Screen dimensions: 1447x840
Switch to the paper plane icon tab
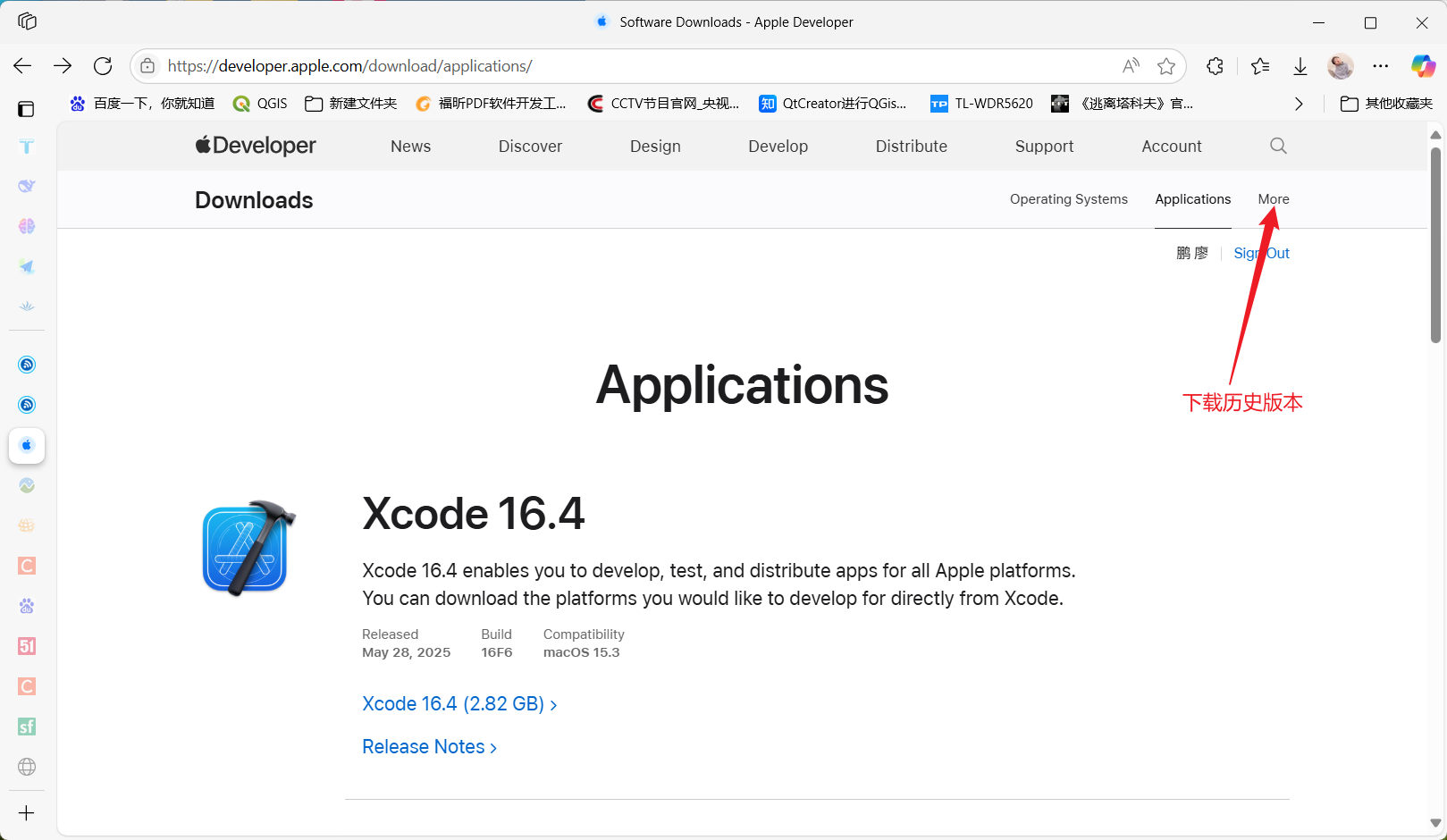point(27,266)
